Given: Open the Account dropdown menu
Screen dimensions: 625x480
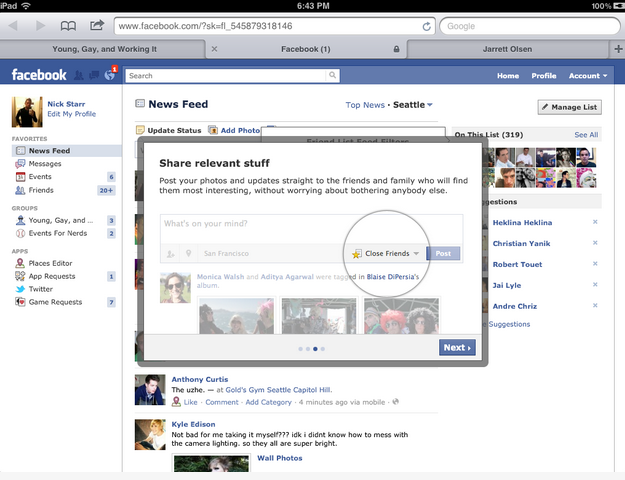Looking at the screenshot, I should [x=588, y=76].
